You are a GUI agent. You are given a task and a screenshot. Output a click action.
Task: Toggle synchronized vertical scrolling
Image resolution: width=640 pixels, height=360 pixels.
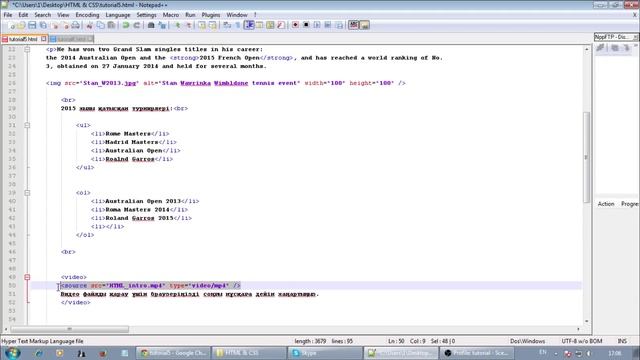click(x=202, y=25)
